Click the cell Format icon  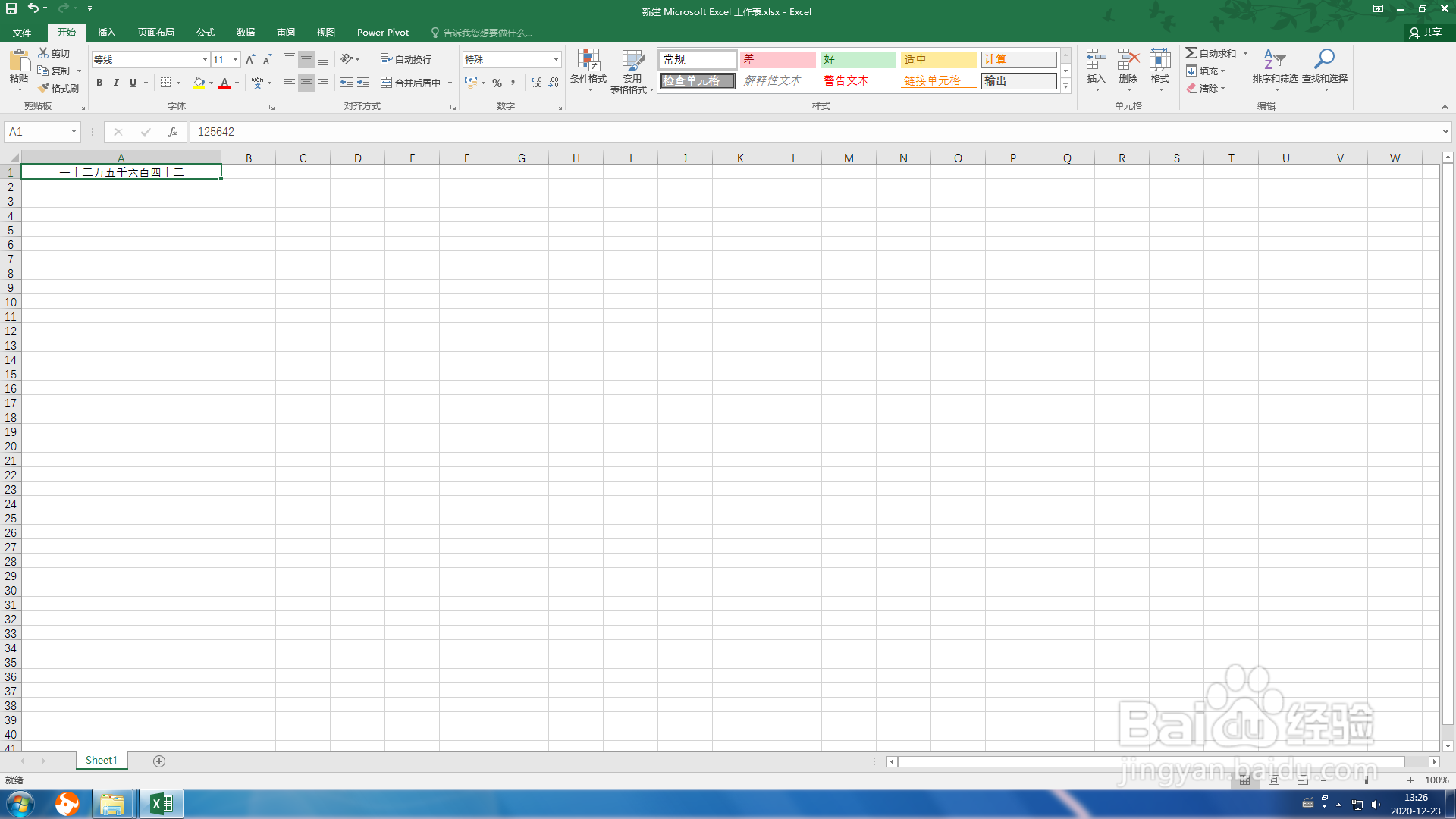pos(1160,60)
